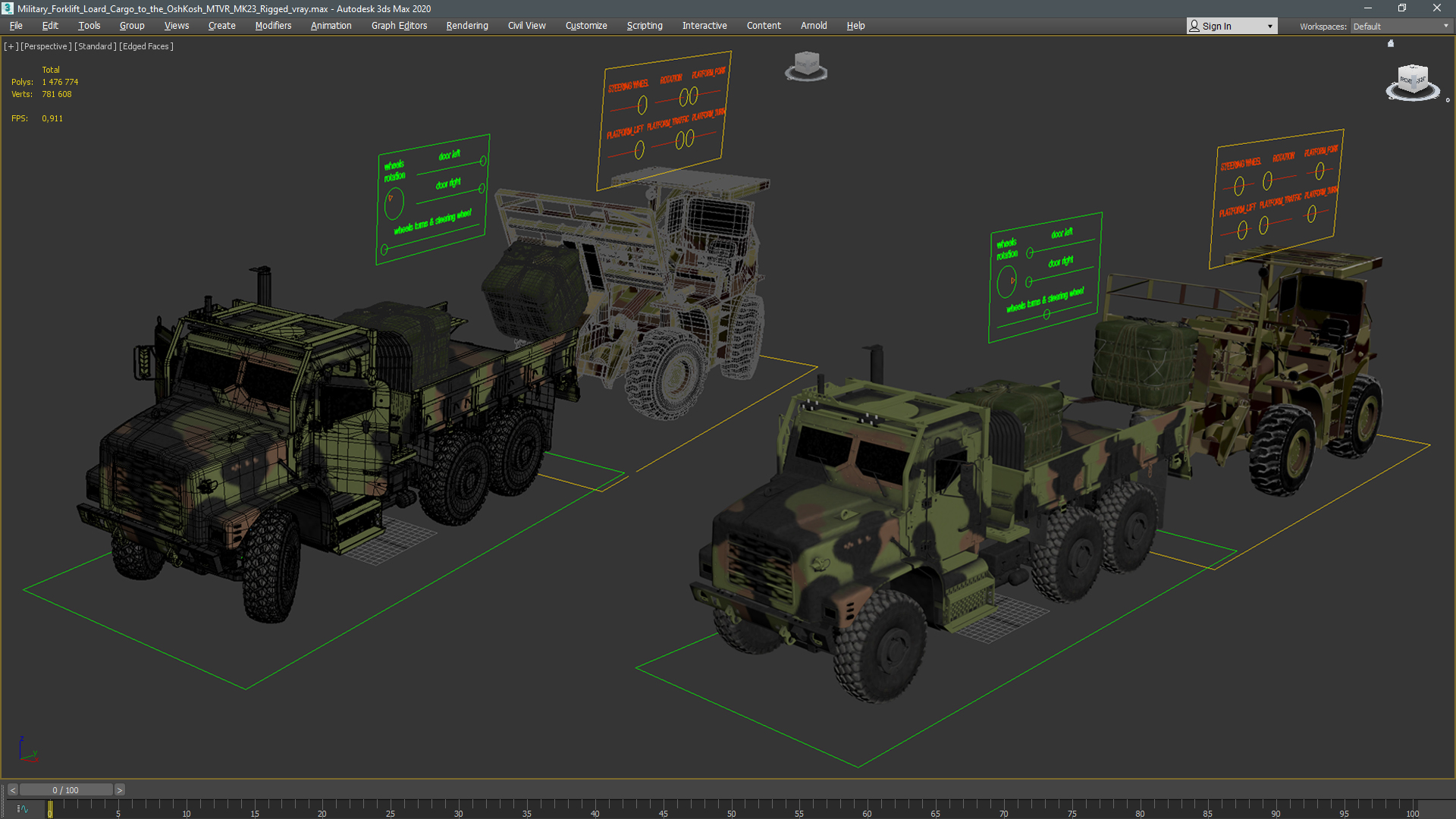Open the File menu
This screenshot has height=819, width=1456.
coord(16,25)
